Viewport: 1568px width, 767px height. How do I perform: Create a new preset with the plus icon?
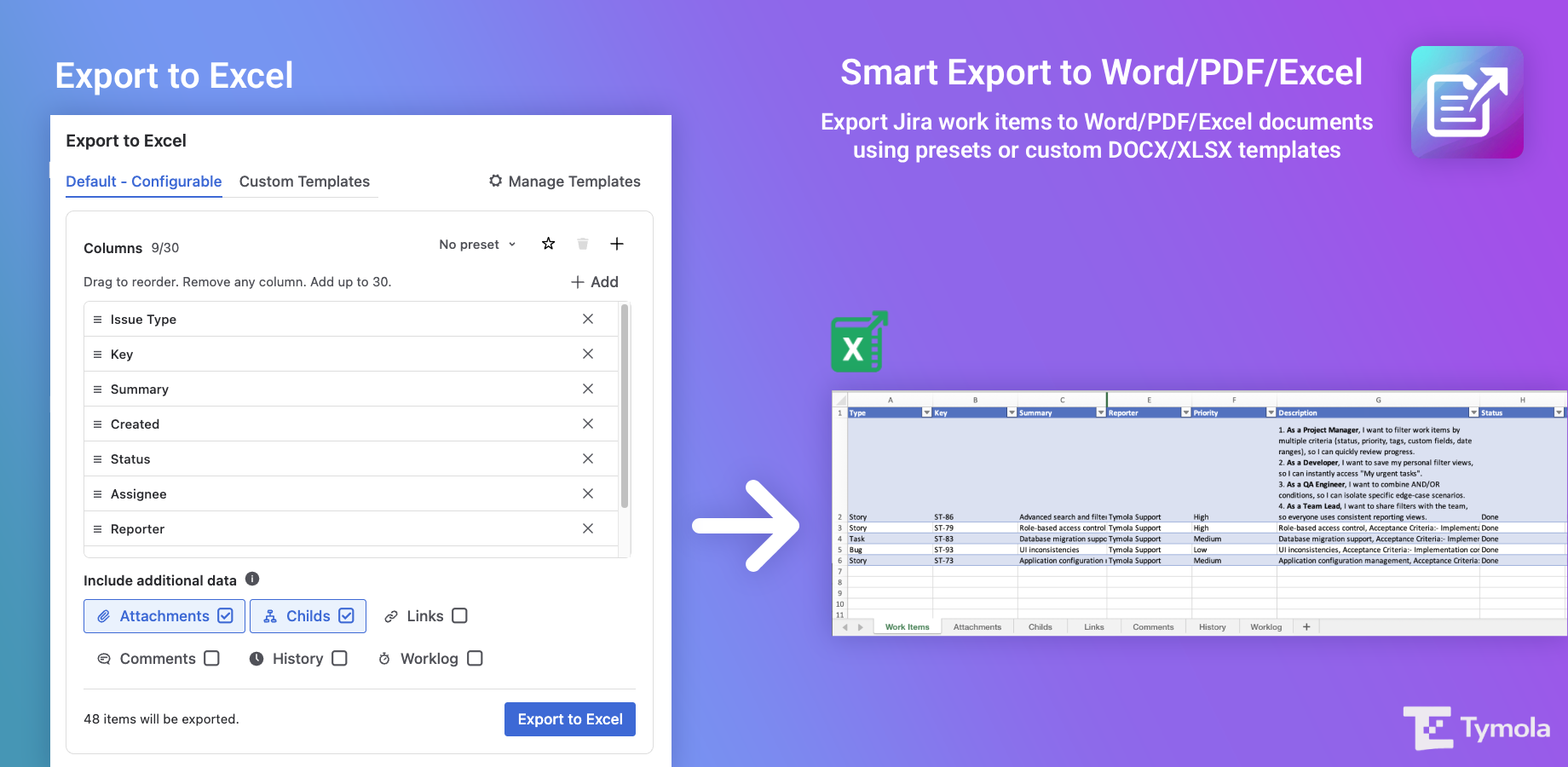coord(617,244)
